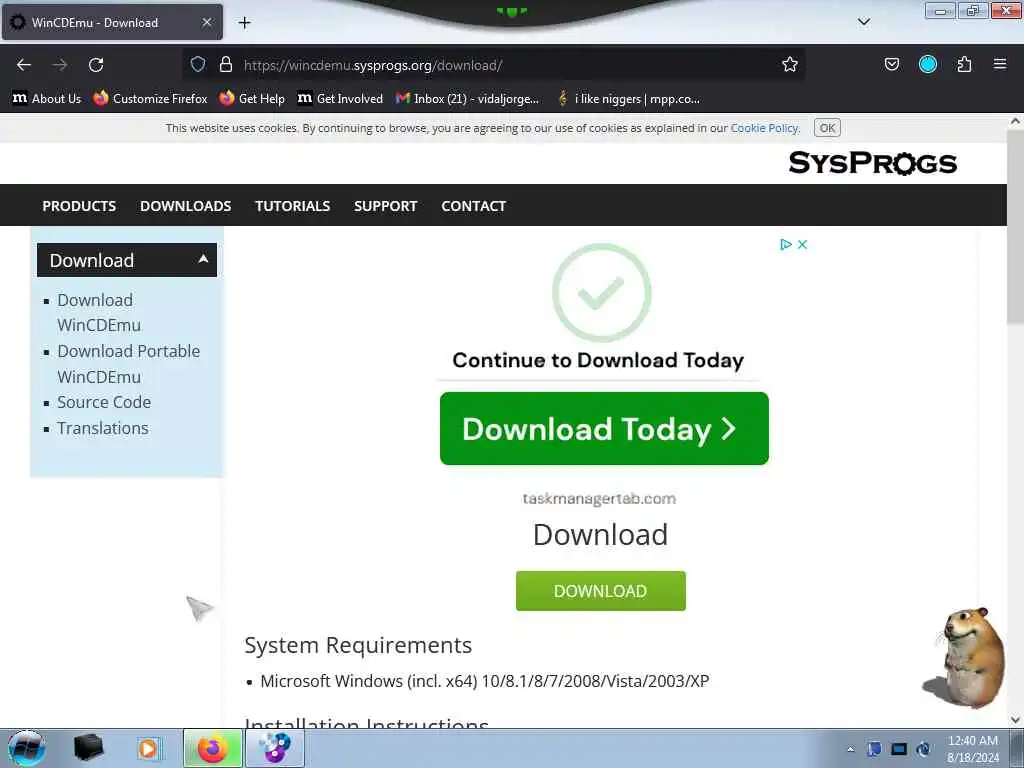Open a new tab with plus button
This screenshot has width=1024, height=768.
(244, 23)
